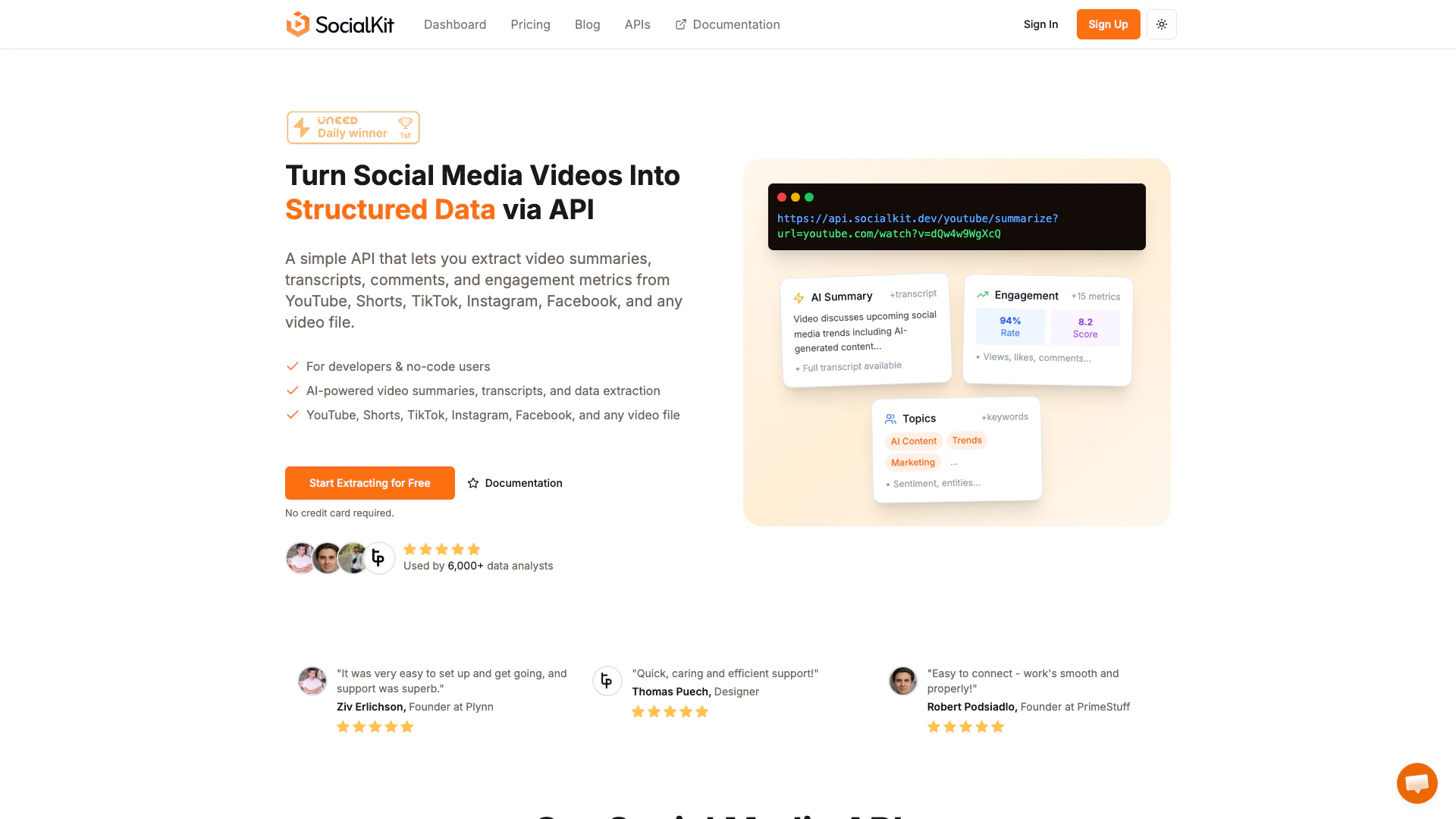The width and height of the screenshot is (1456, 819).
Task: Click the SocialKit logo icon
Action: [x=298, y=24]
